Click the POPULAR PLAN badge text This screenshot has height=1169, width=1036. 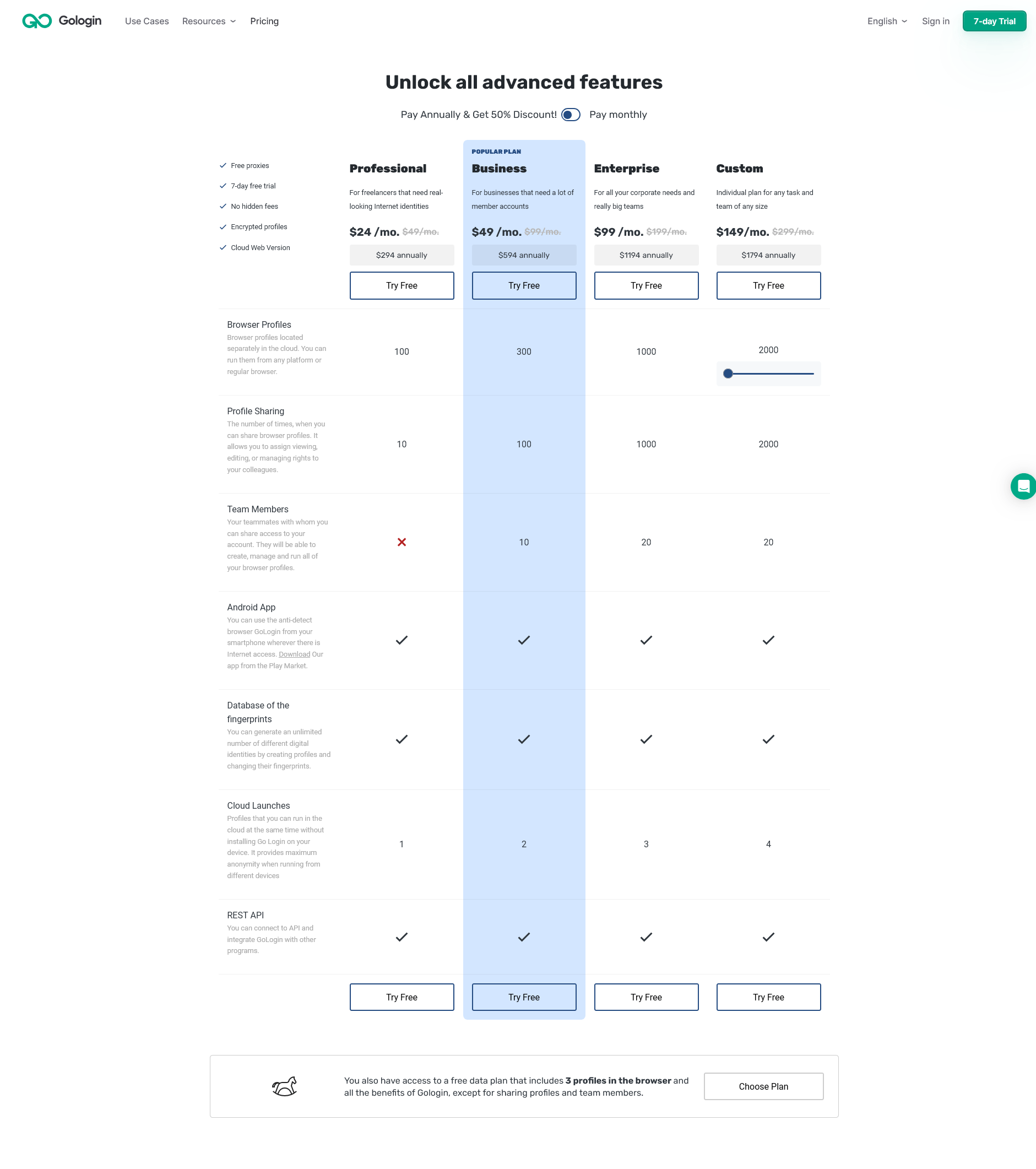point(496,151)
